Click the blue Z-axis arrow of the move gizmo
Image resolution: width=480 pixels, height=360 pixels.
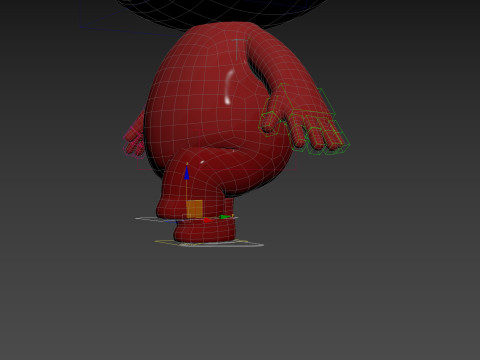[187, 173]
